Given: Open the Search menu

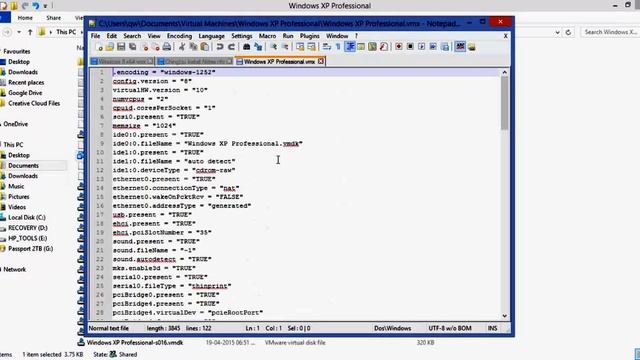Looking at the screenshot, I should pos(132,36).
